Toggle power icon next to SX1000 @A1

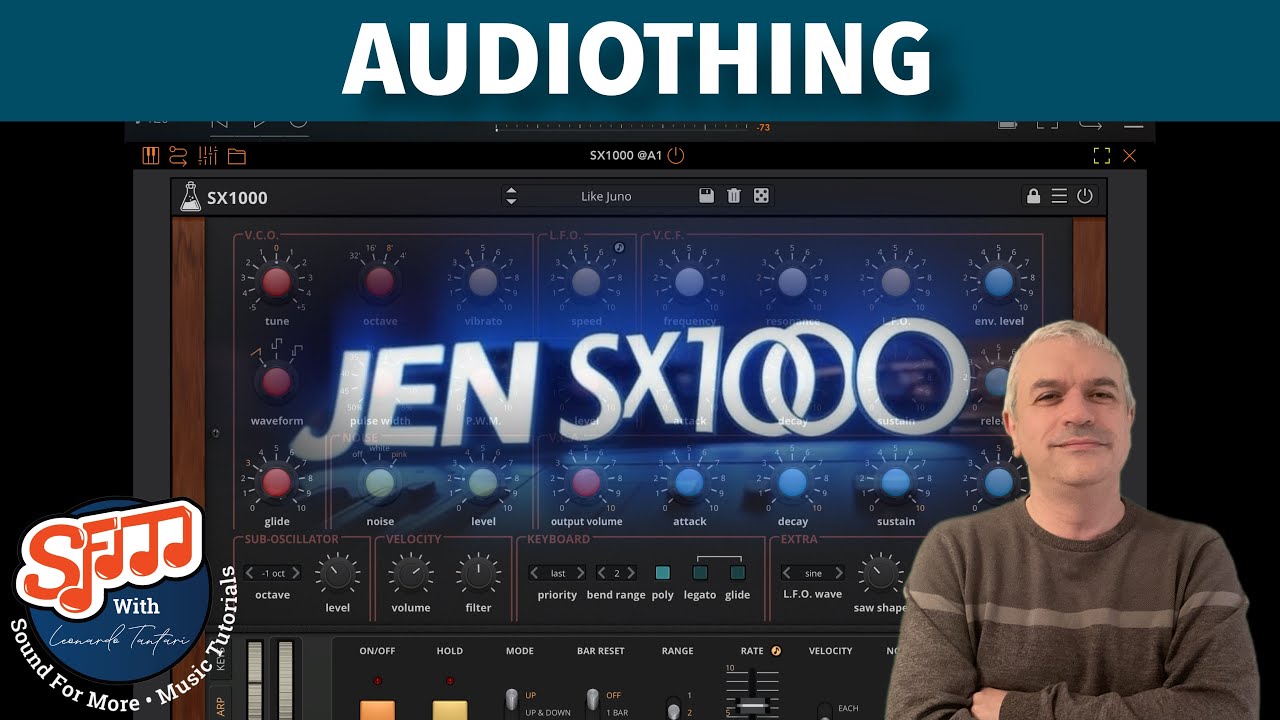(676, 155)
